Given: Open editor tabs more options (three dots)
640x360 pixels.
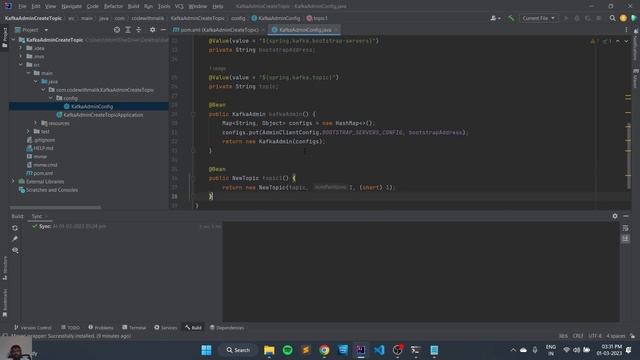Looking at the screenshot, I should click(626, 30).
